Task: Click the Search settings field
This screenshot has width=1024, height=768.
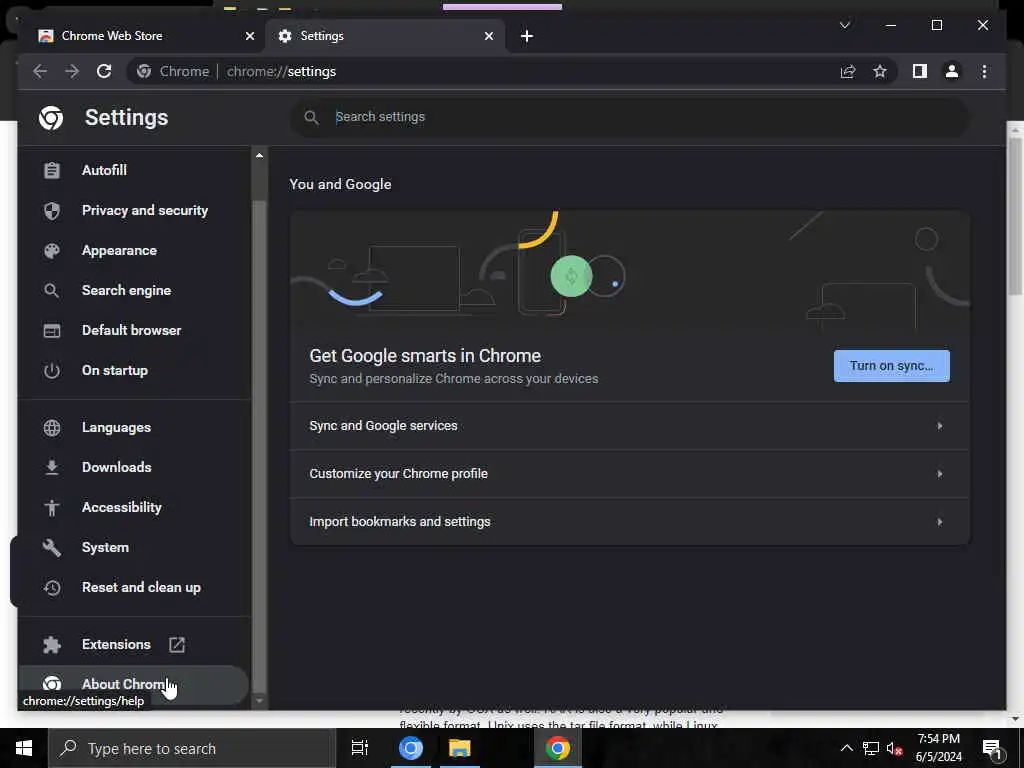Action: (630, 117)
